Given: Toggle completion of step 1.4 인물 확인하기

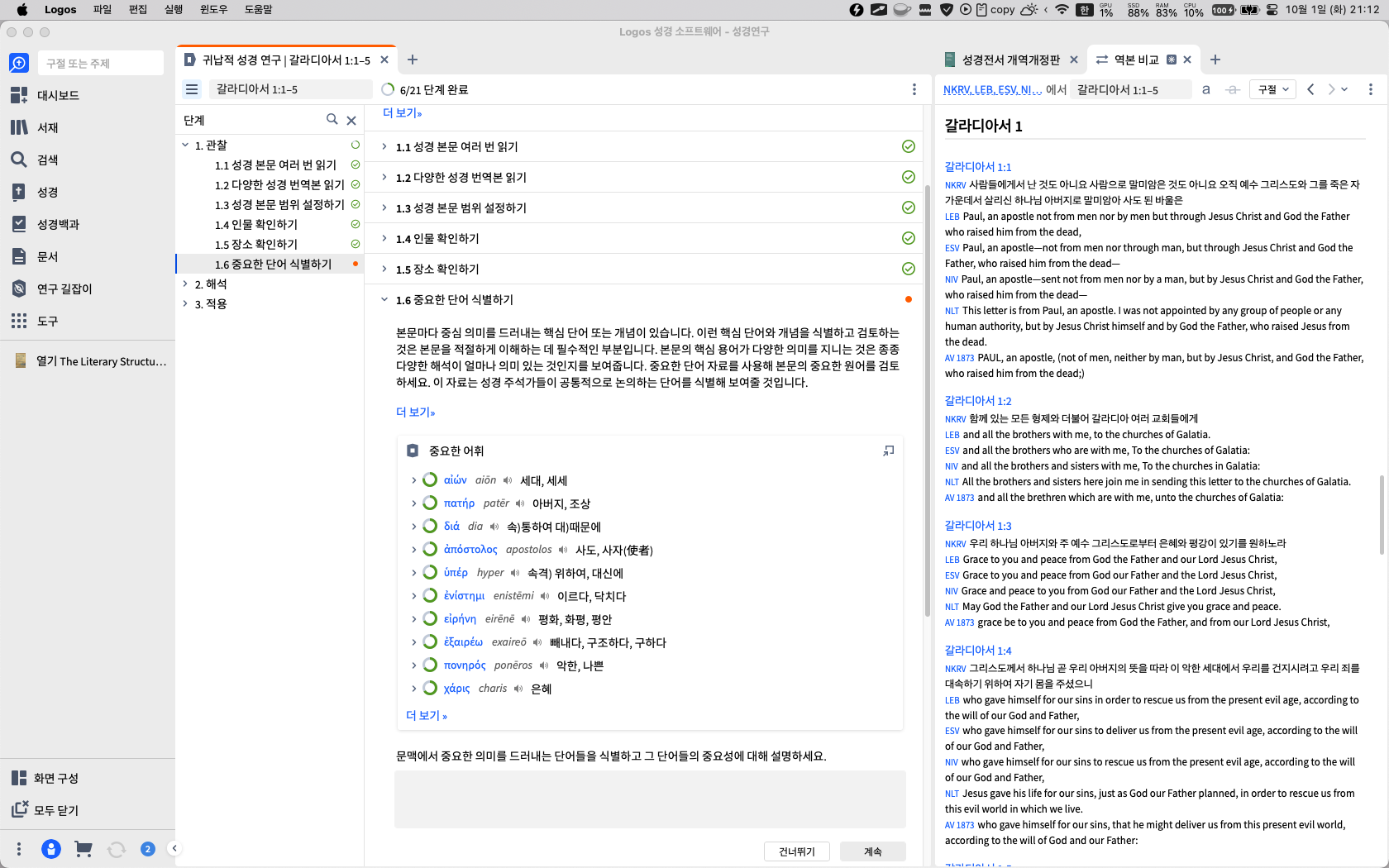Looking at the screenshot, I should [909, 238].
